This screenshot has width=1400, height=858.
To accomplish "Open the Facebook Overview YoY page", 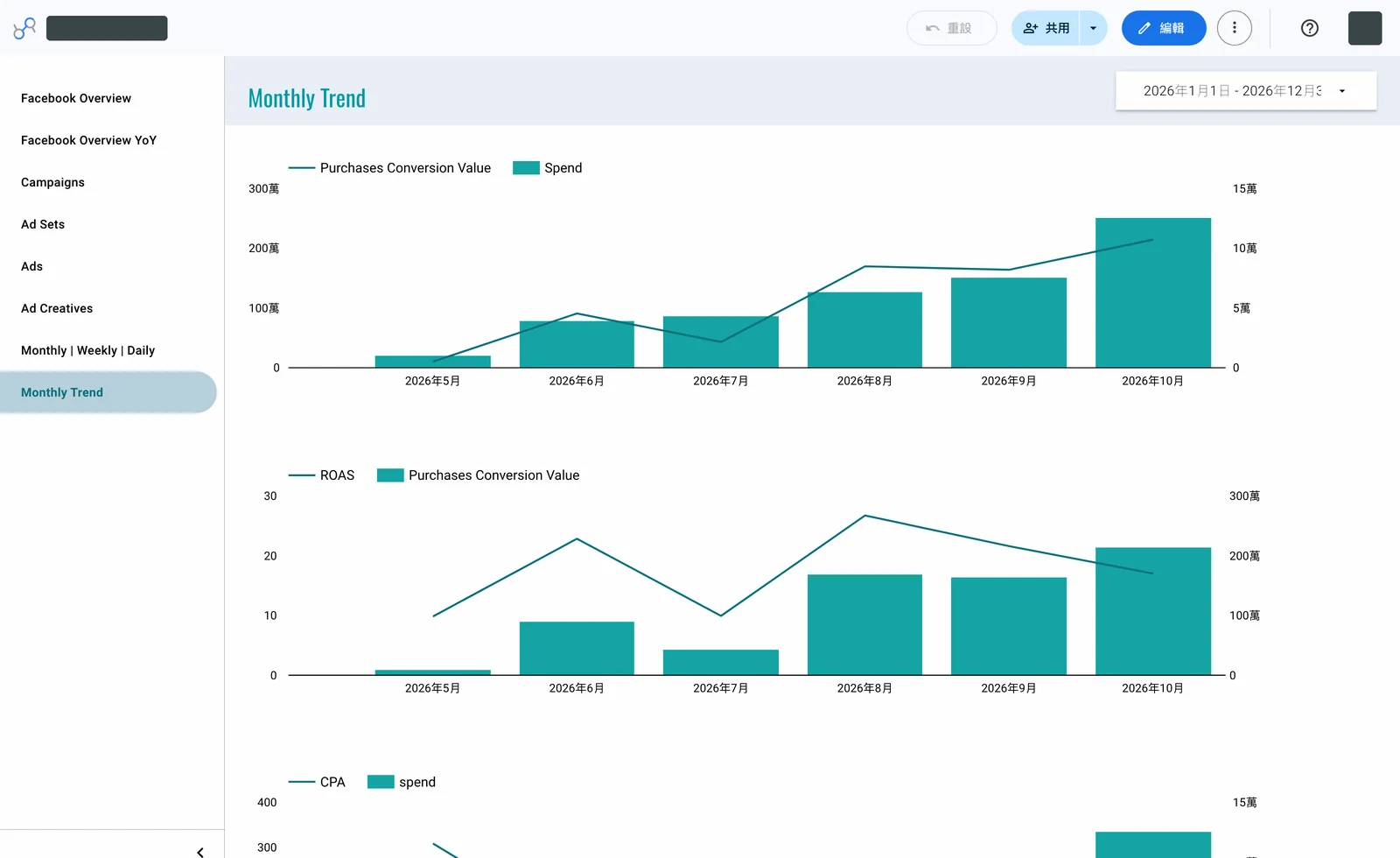I will click(88, 140).
